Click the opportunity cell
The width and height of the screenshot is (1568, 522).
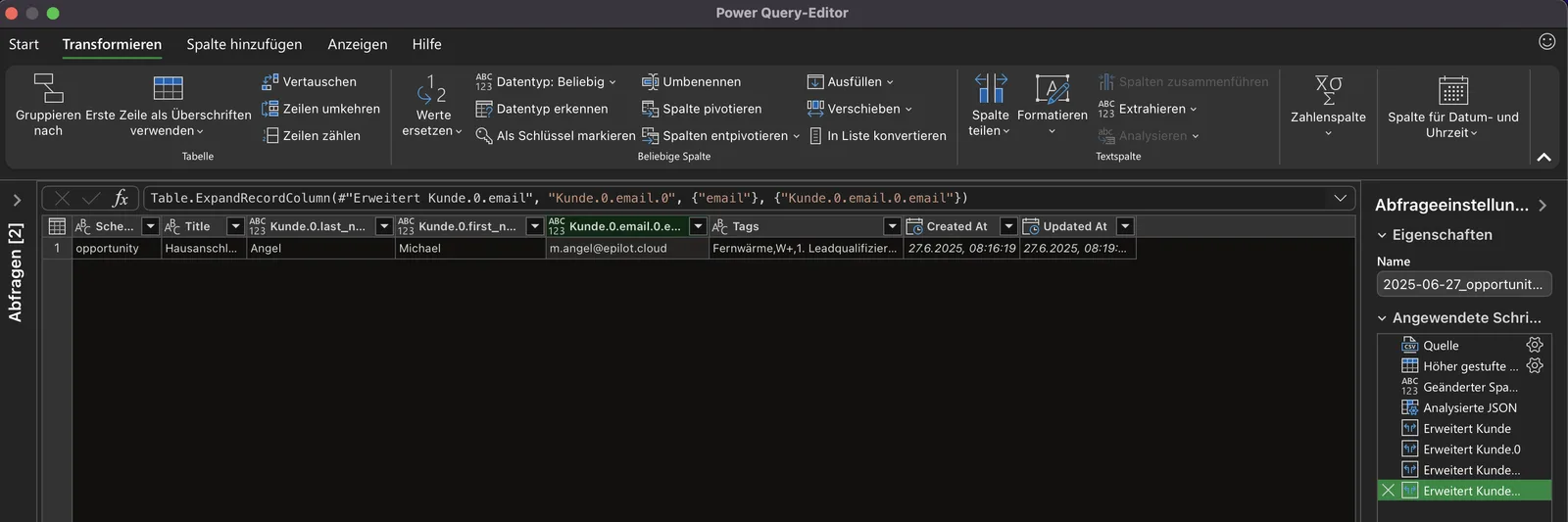click(117, 249)
